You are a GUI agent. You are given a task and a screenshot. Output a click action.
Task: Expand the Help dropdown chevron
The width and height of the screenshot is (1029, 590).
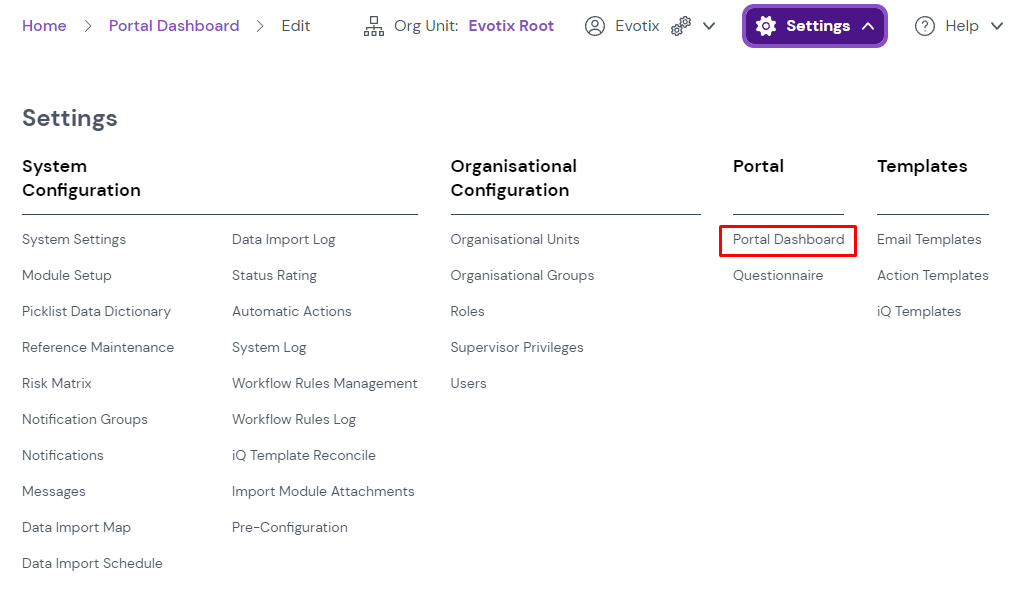pyautogui.click(x=996, y=26)
